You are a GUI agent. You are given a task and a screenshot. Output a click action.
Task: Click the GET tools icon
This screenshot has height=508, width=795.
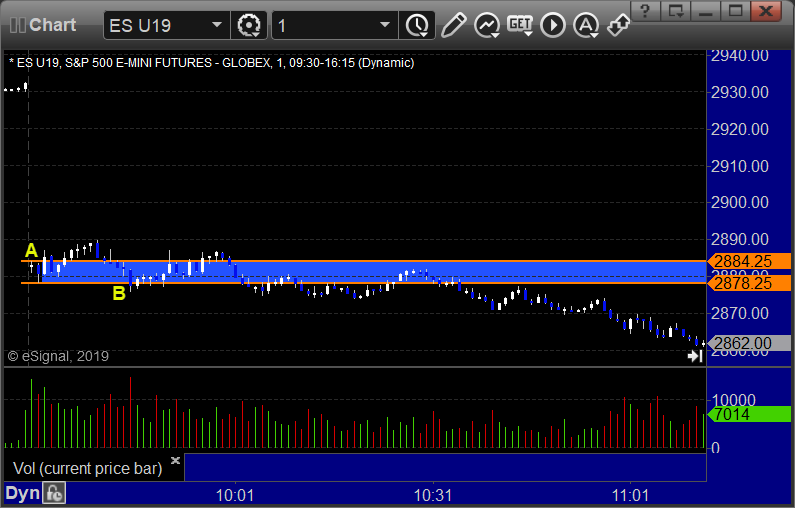pyautogui.click(x=520, y=25)
